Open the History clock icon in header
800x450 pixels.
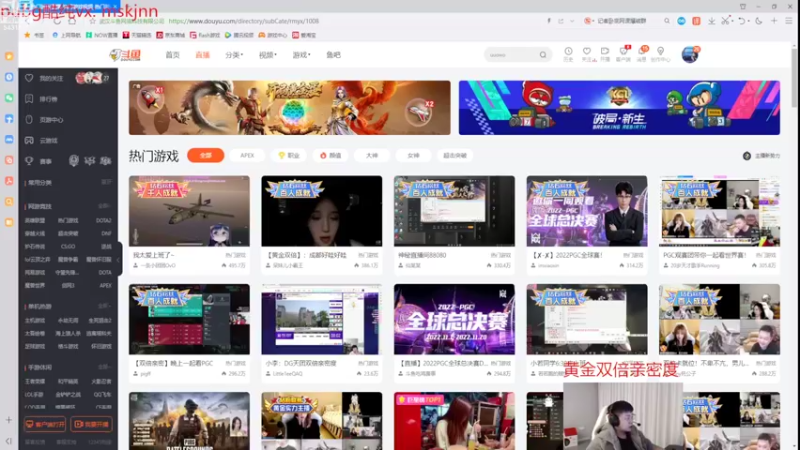(x=568, y=52)
